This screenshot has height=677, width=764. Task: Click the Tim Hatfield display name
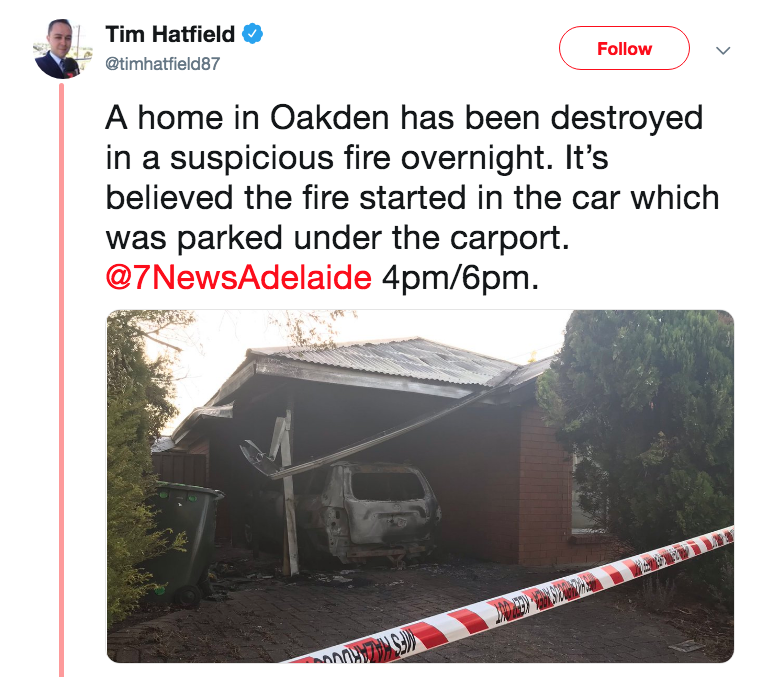tap(170, 34)
